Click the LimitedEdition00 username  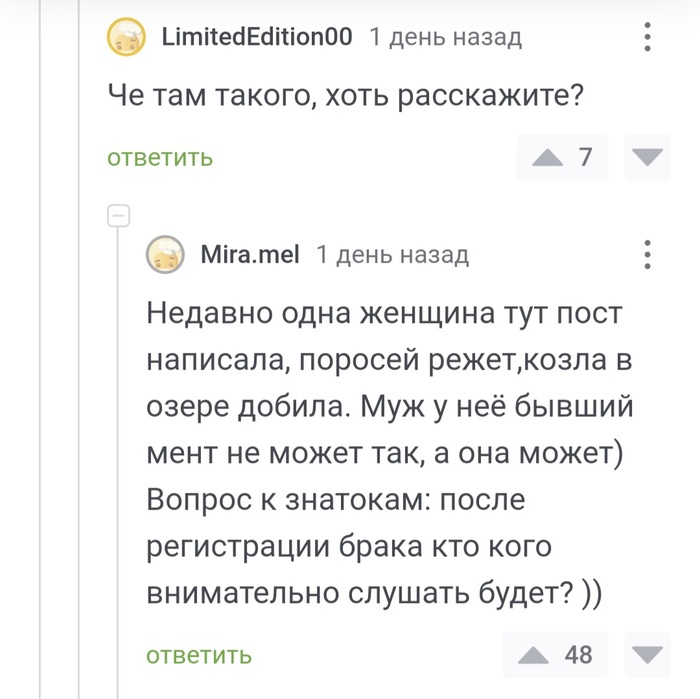click(257, 38)
